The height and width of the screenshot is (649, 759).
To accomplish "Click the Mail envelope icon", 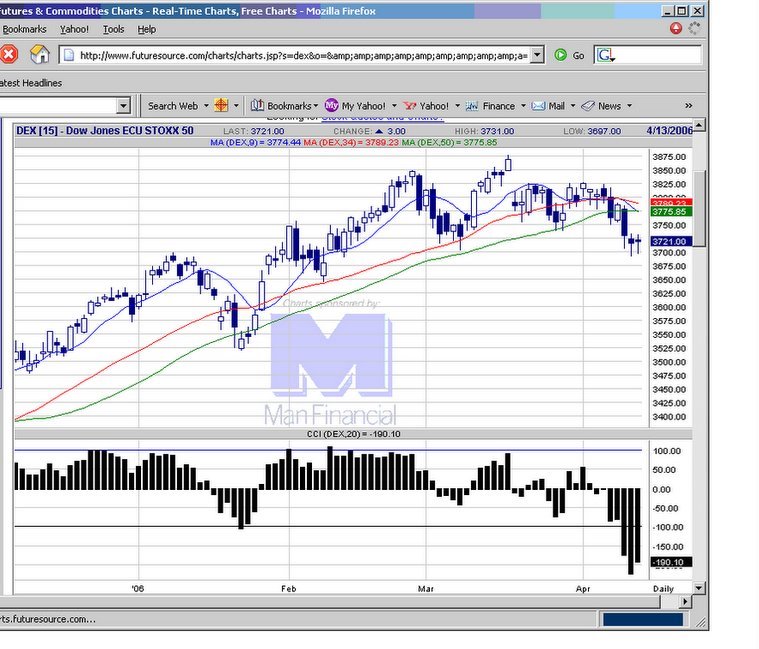I will [538, 106].
